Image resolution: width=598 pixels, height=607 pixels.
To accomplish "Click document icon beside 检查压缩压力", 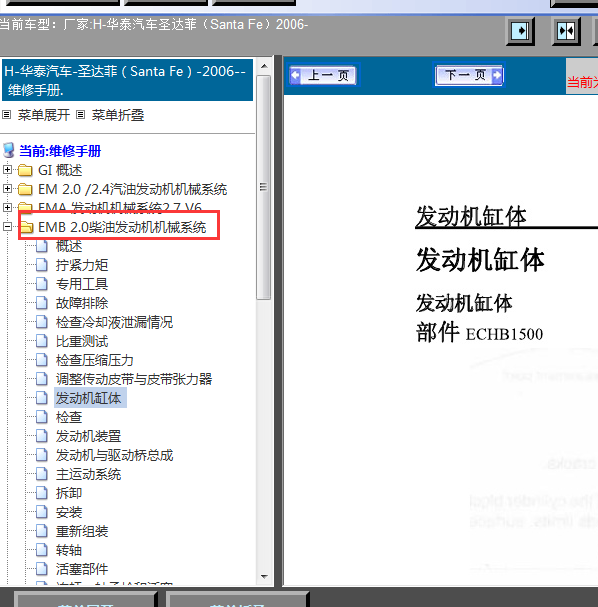I will pyautogui.click(x=41, y=360).
